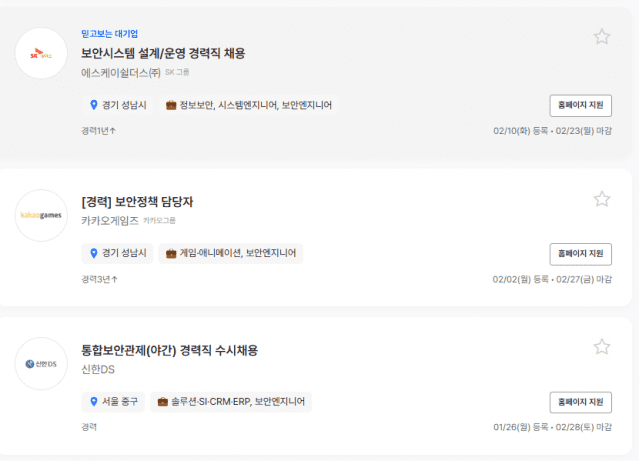Click briefcase icon beside 게임·애니메이션 category
The height and width of the screenshot is (461, 639).
click(x=171, y=253)
